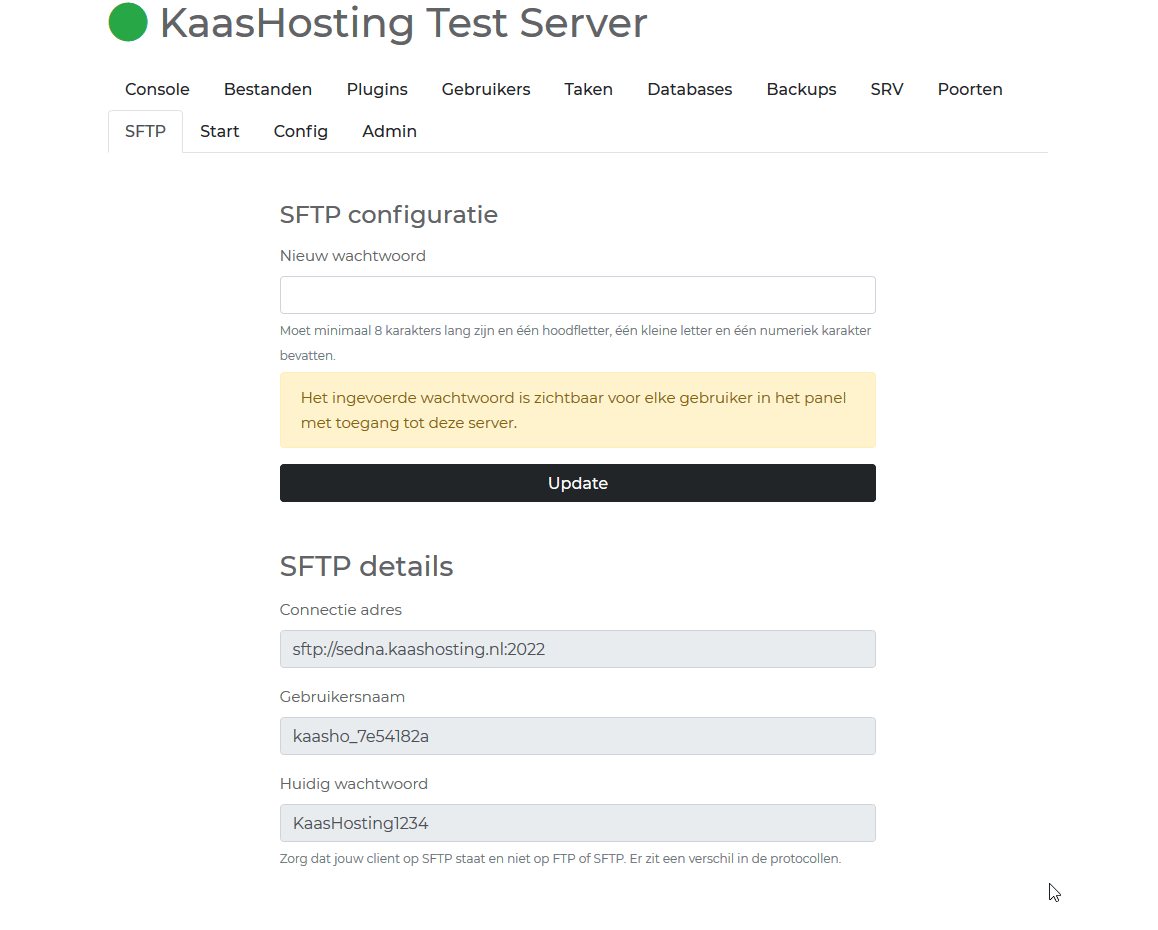Click the 'Zorg dat jouw client' note

[561, 858]
